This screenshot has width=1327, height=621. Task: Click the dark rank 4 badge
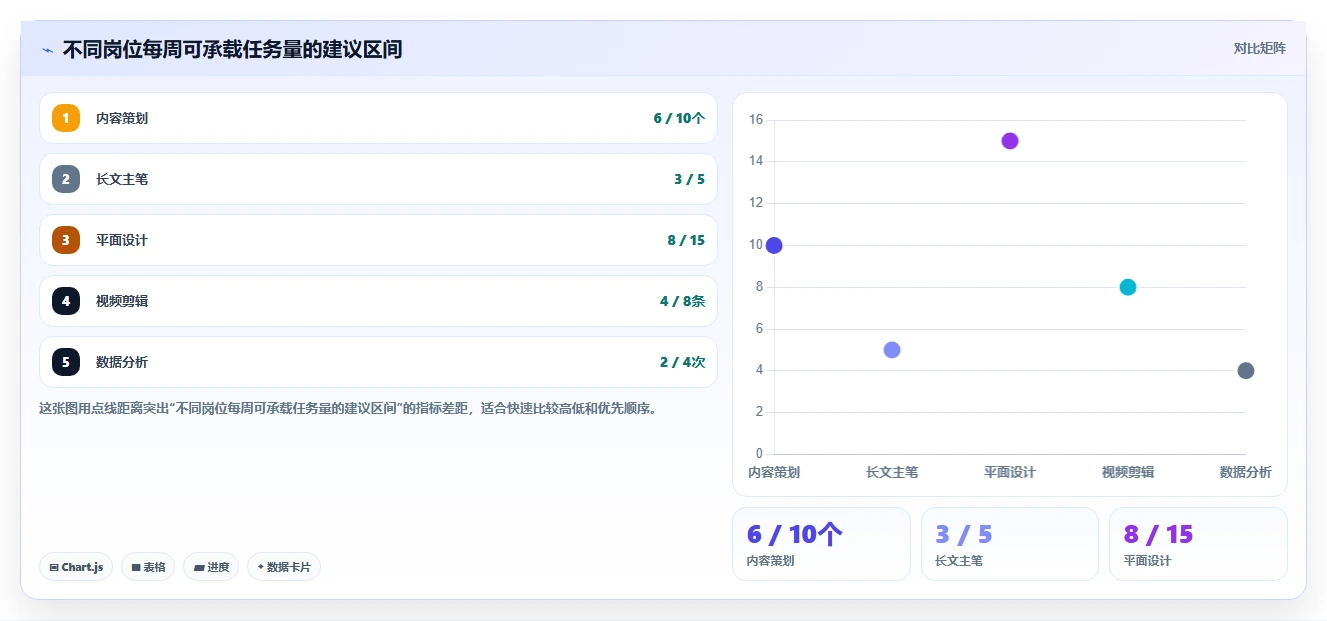[x=66, y=301]
